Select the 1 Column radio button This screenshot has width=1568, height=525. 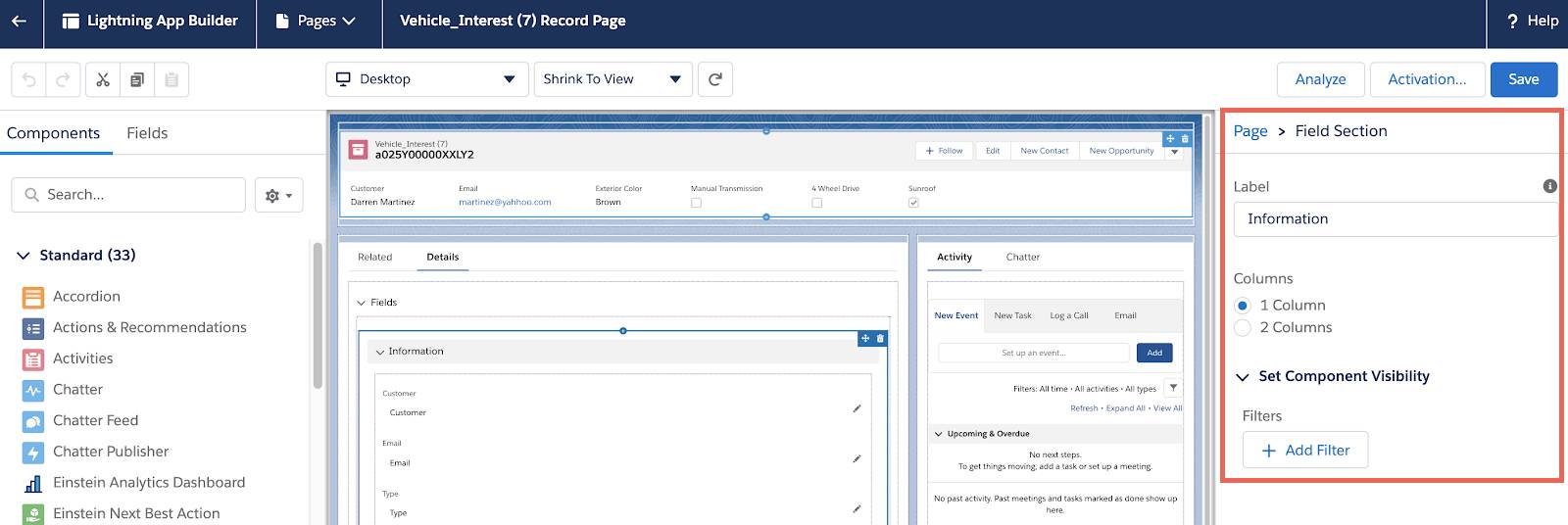point(1243,306)
